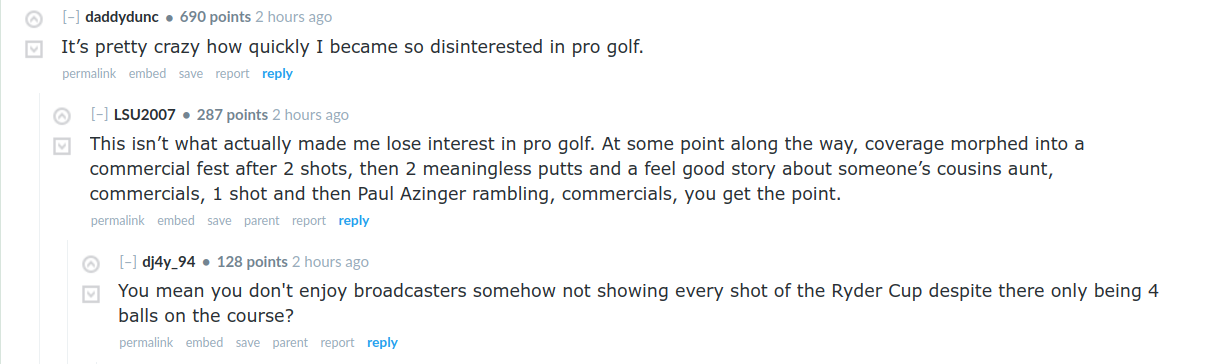
Task: Collapse dj4y_94's comment with [–] toggle
Action: click(x=127, y=262)
